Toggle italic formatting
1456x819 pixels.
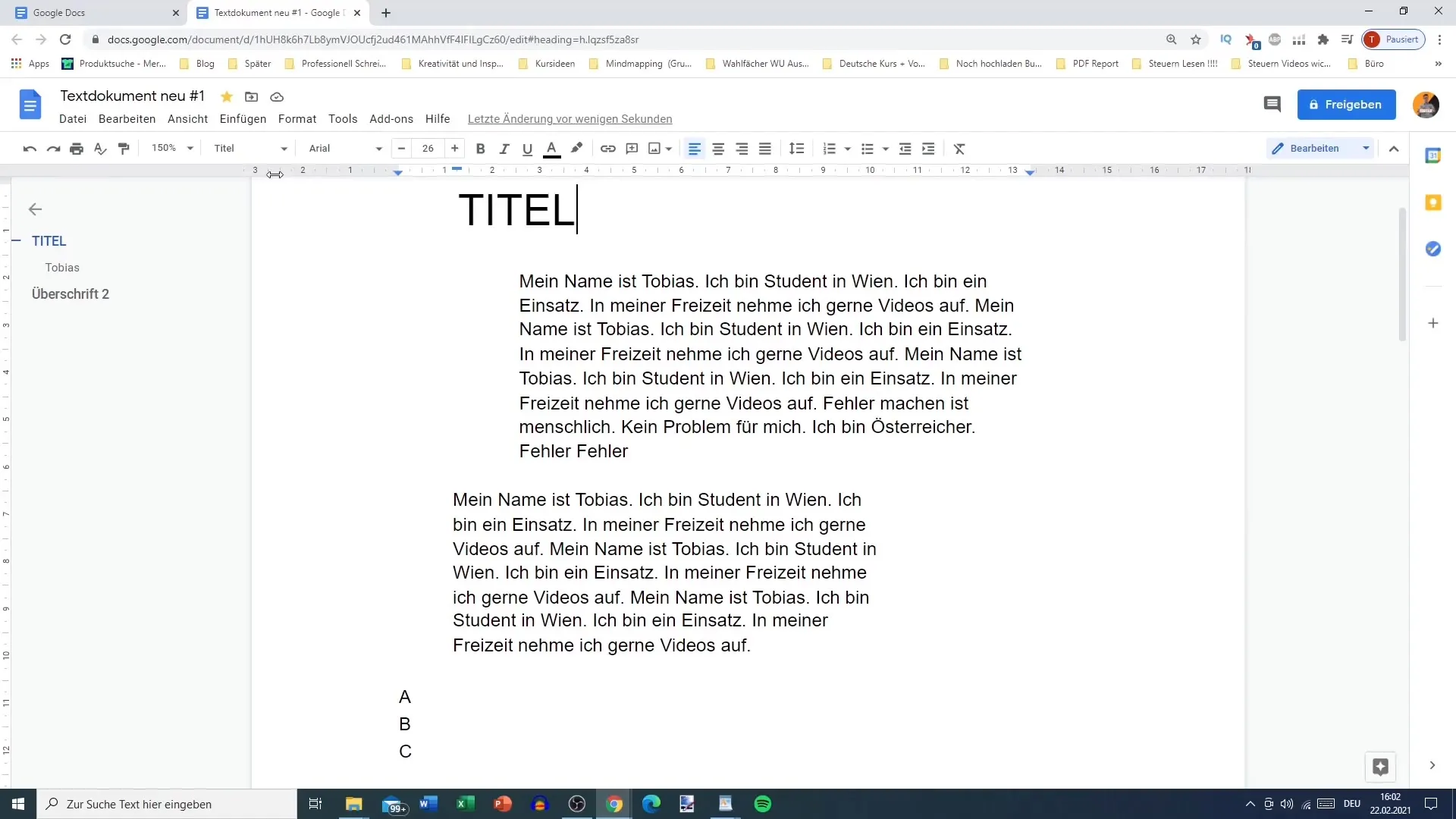coord(504,149)
